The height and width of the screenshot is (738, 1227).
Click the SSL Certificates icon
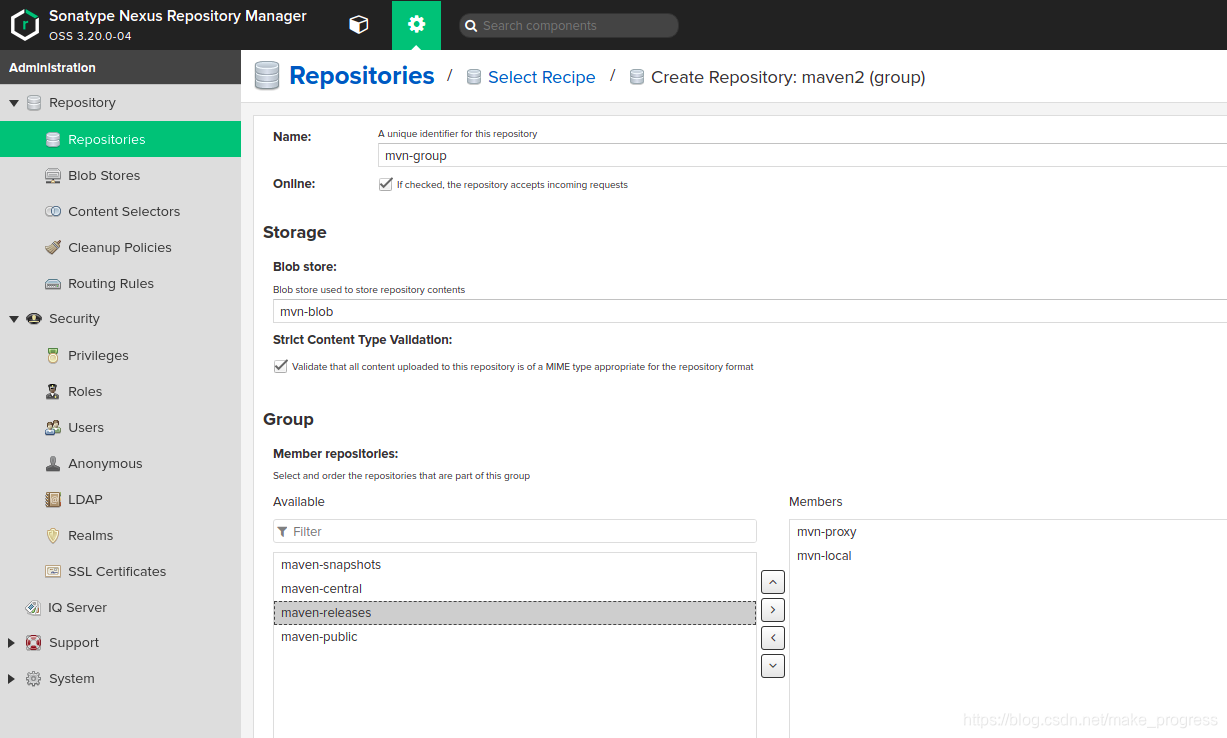pos(53,571)
